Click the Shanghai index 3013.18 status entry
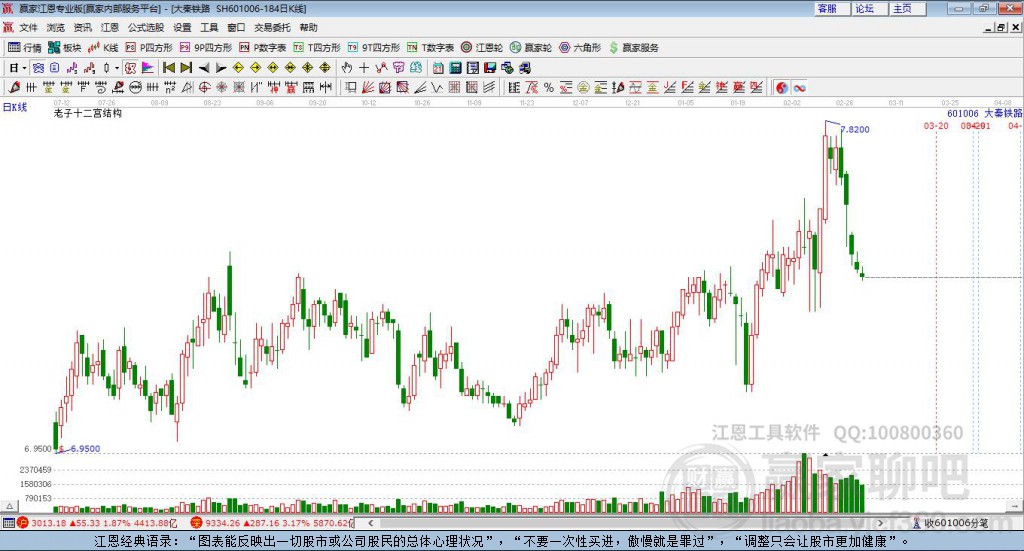 pos(98,523)
